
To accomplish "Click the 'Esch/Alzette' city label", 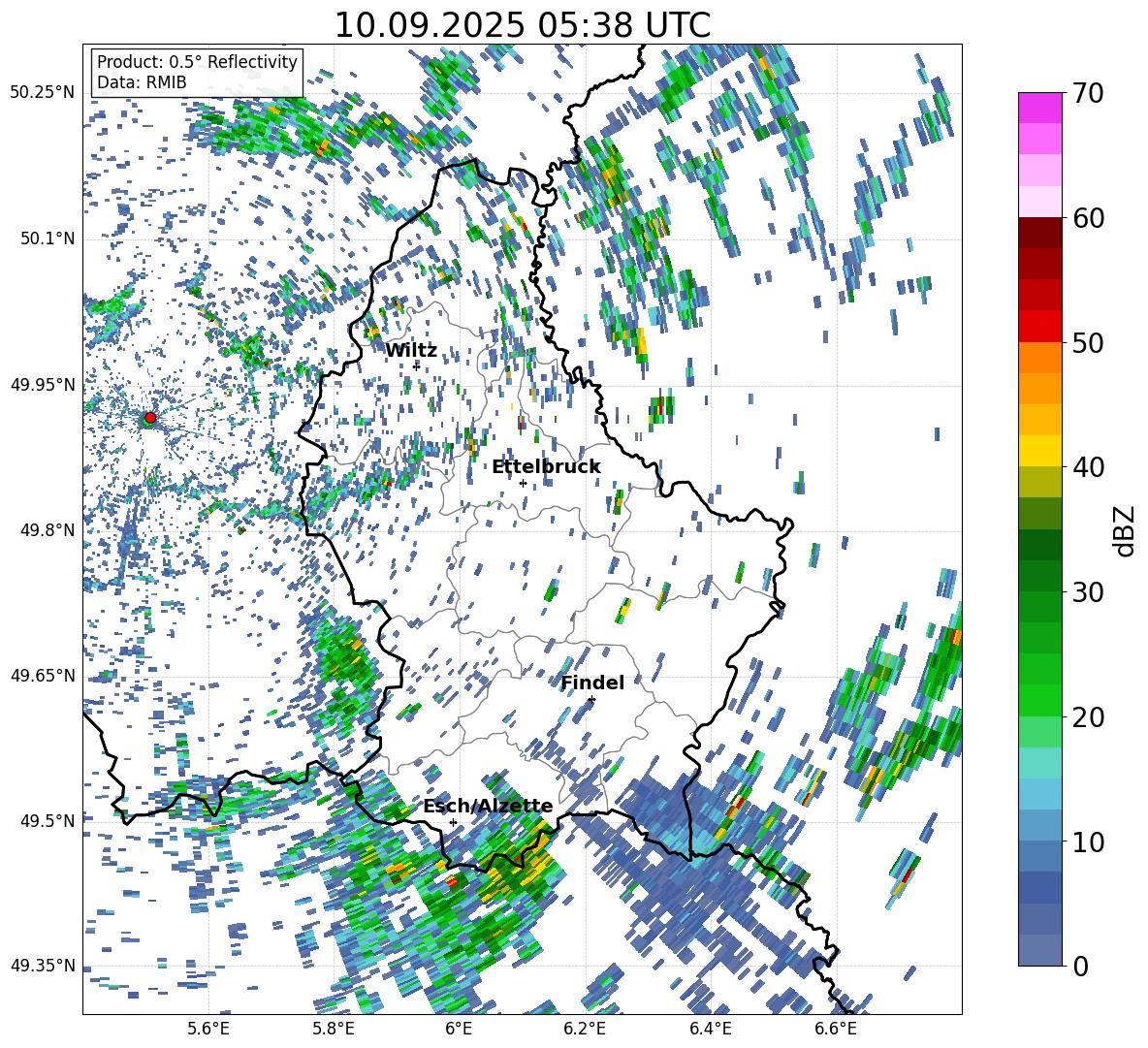I will (x=488, y=807).
